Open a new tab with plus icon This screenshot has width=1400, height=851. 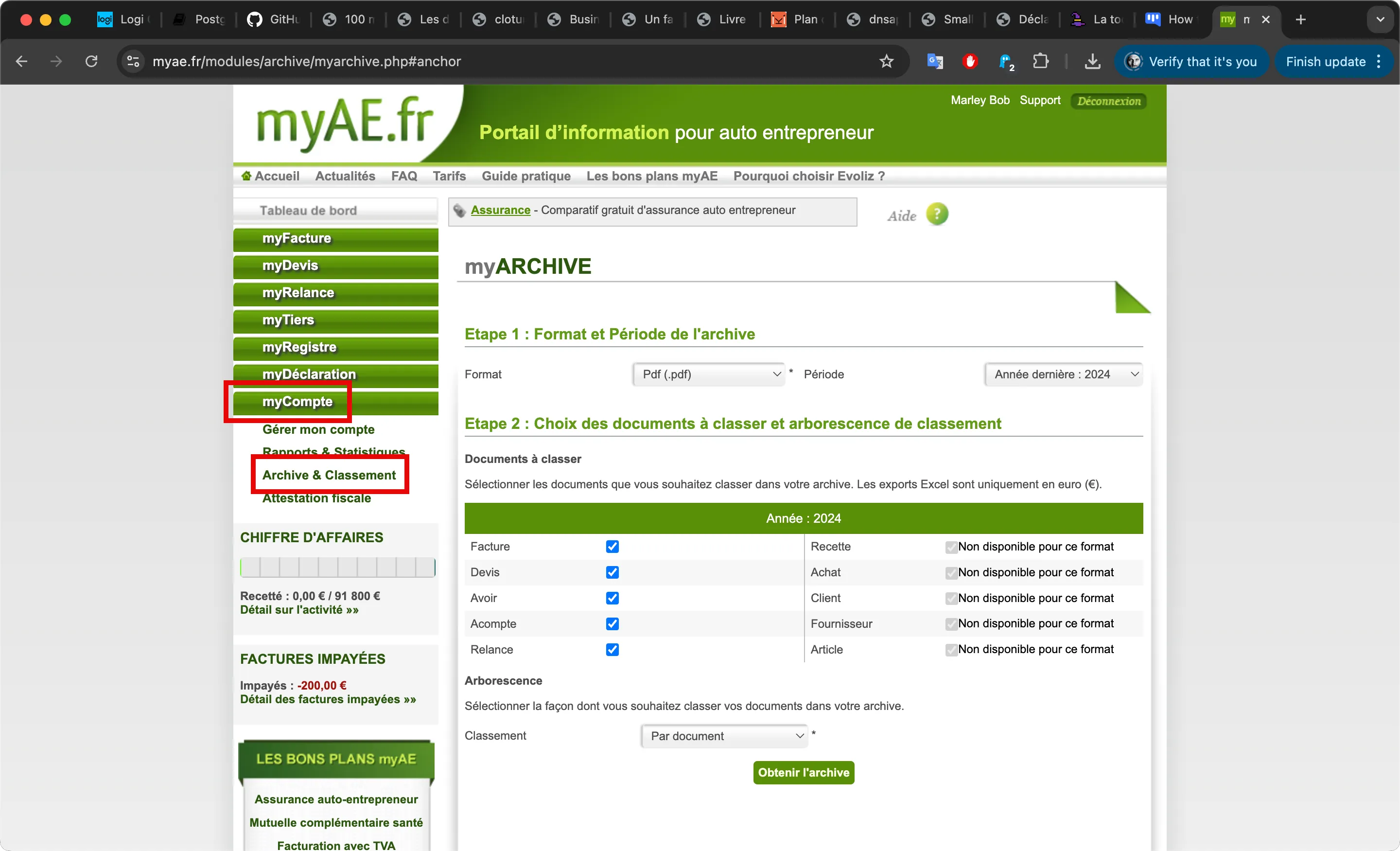1300,20
